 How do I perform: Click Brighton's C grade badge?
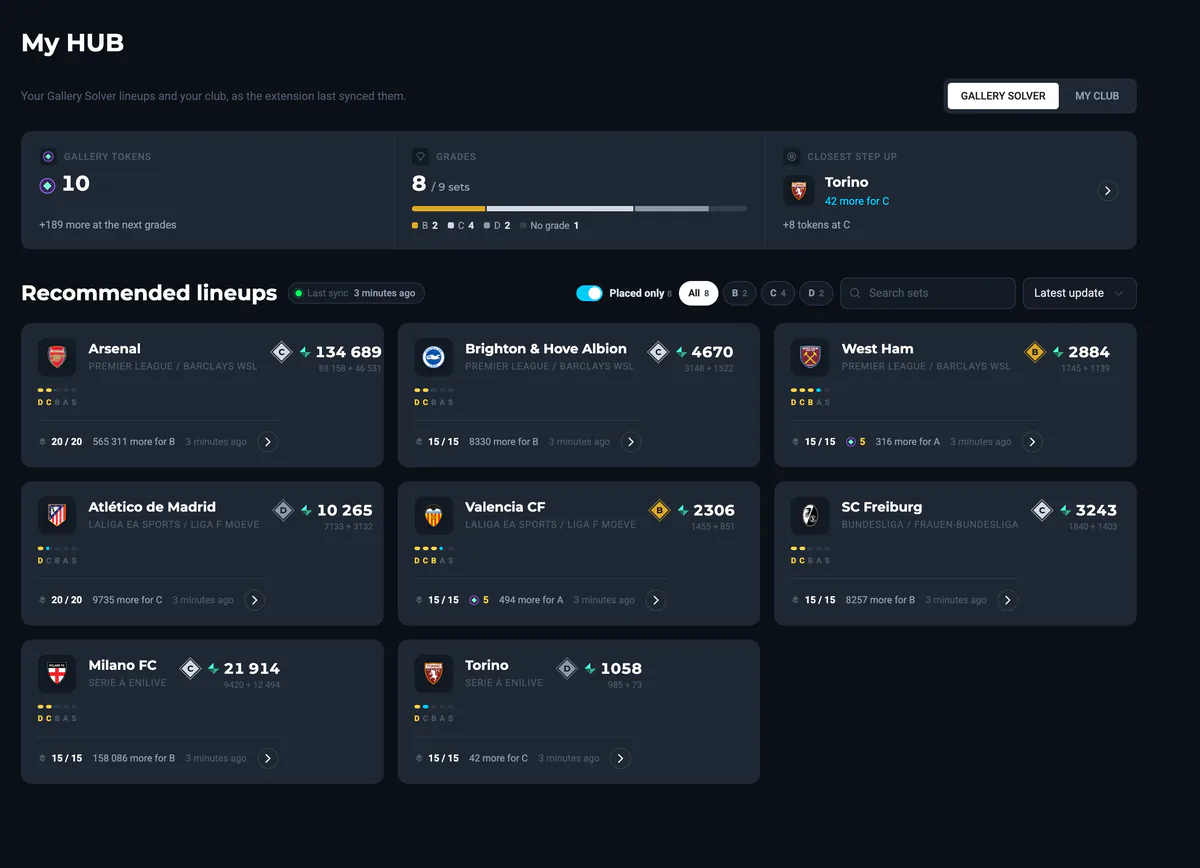point(658,352)
